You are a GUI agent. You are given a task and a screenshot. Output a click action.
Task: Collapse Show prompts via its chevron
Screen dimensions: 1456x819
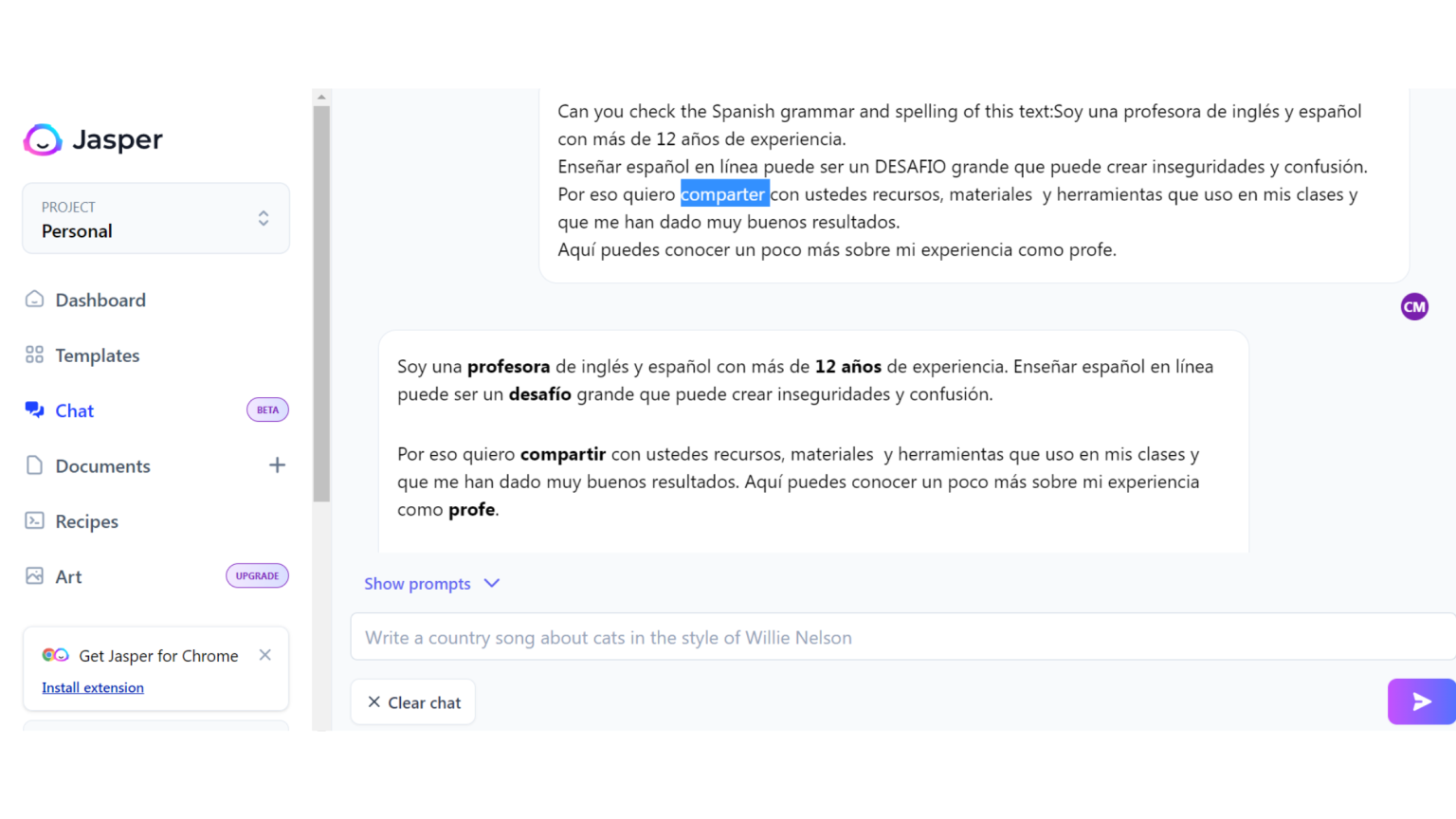tap(492, 583)
